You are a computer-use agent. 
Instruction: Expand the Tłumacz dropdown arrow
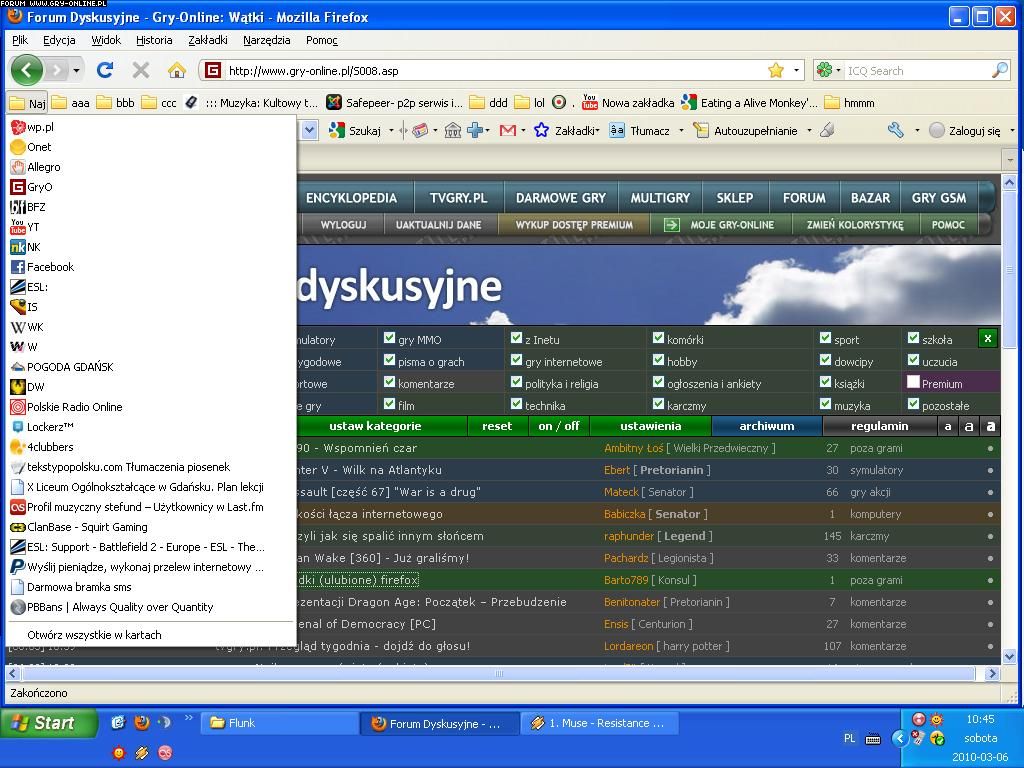tap(681, 131)
